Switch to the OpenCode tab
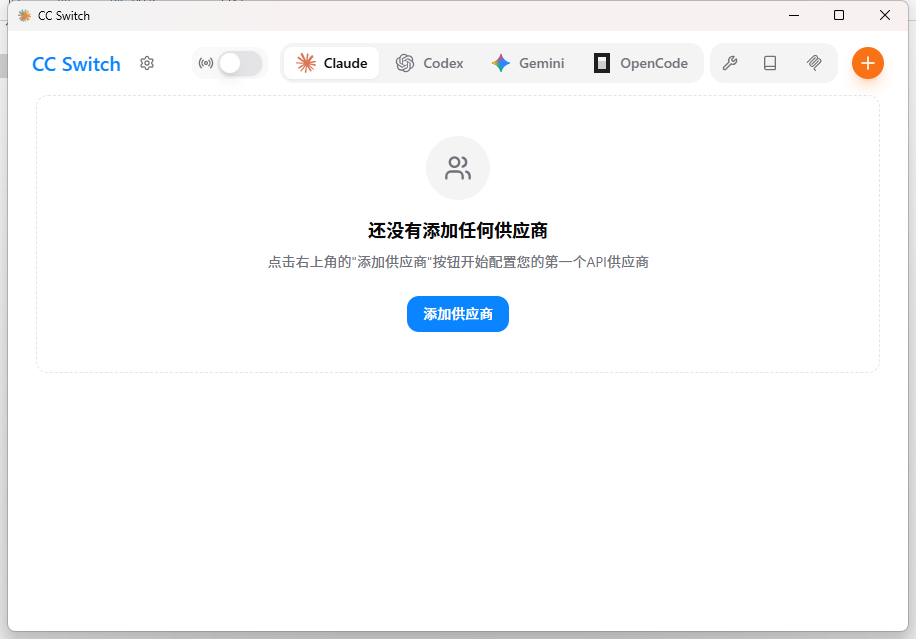 641,63
